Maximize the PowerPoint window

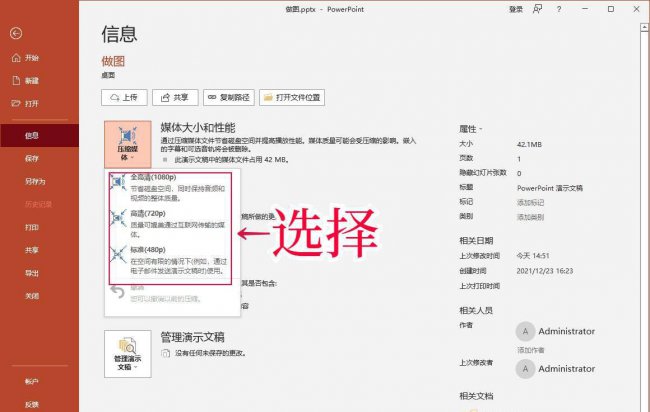pos(611,9)
